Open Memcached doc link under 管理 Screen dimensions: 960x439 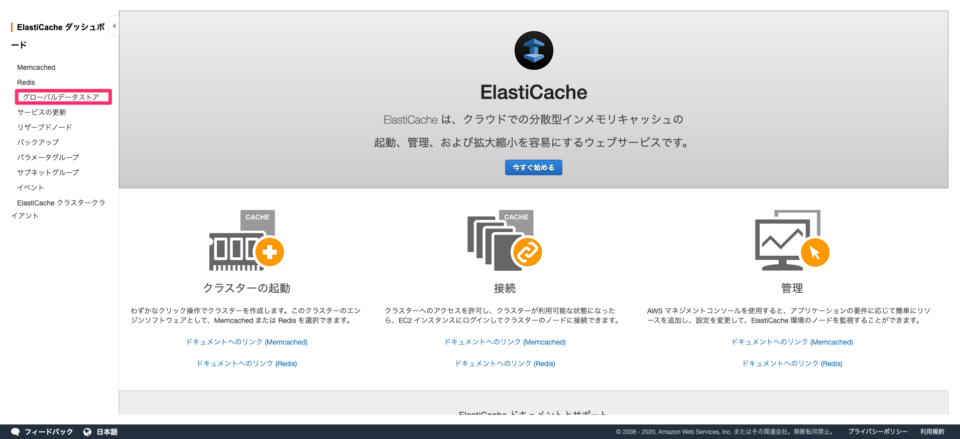pos(792,342)
